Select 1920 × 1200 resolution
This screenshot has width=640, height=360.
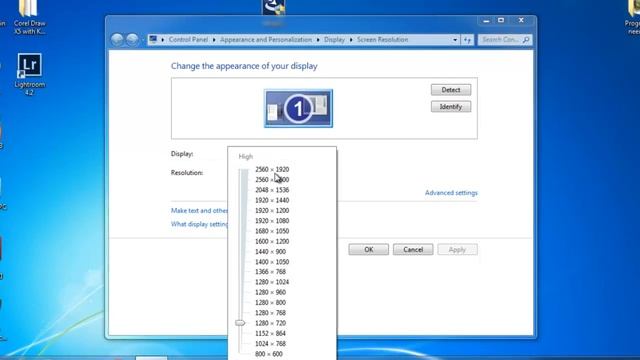point(272,210)
